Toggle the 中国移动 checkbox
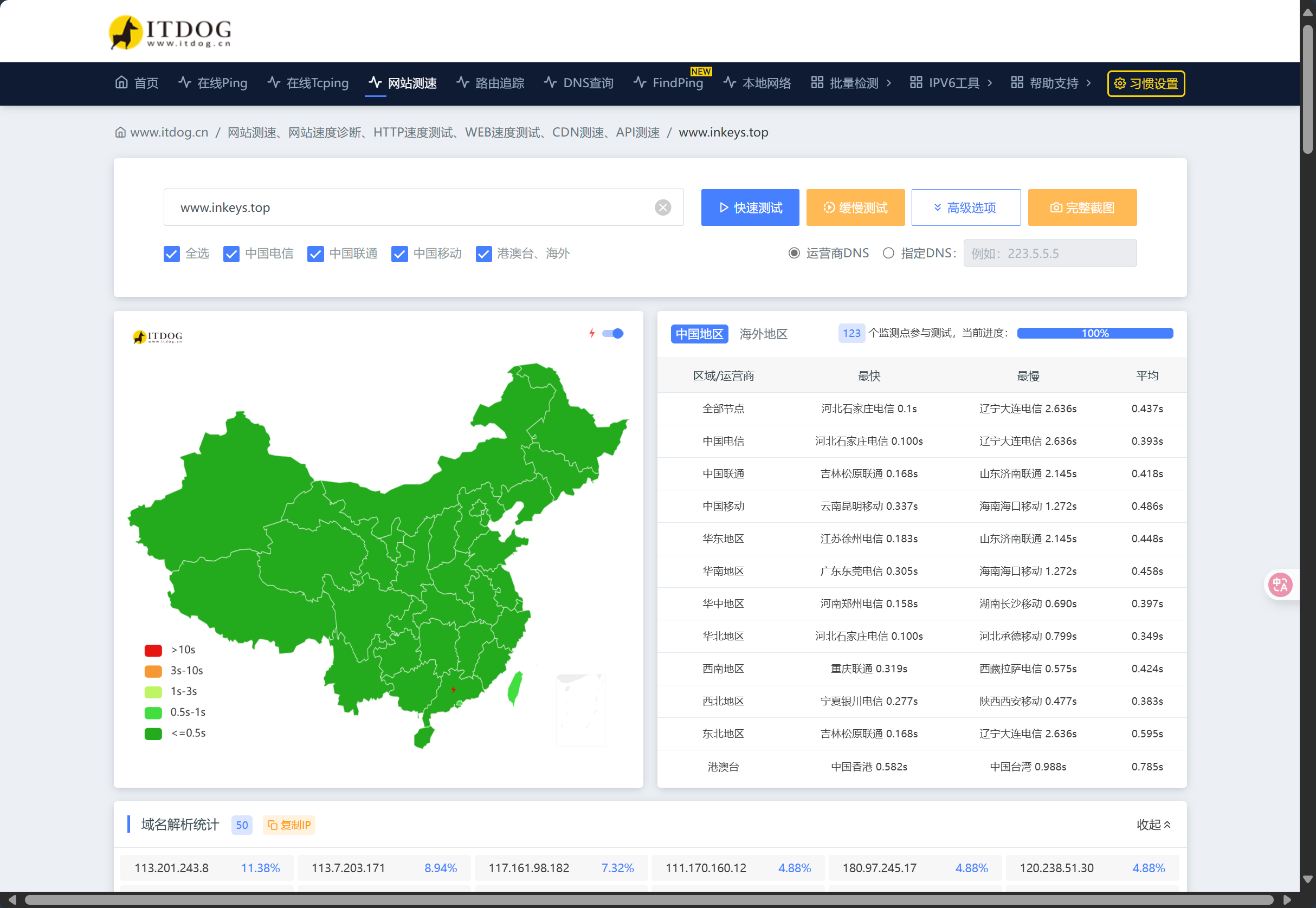 coord(399,254)
